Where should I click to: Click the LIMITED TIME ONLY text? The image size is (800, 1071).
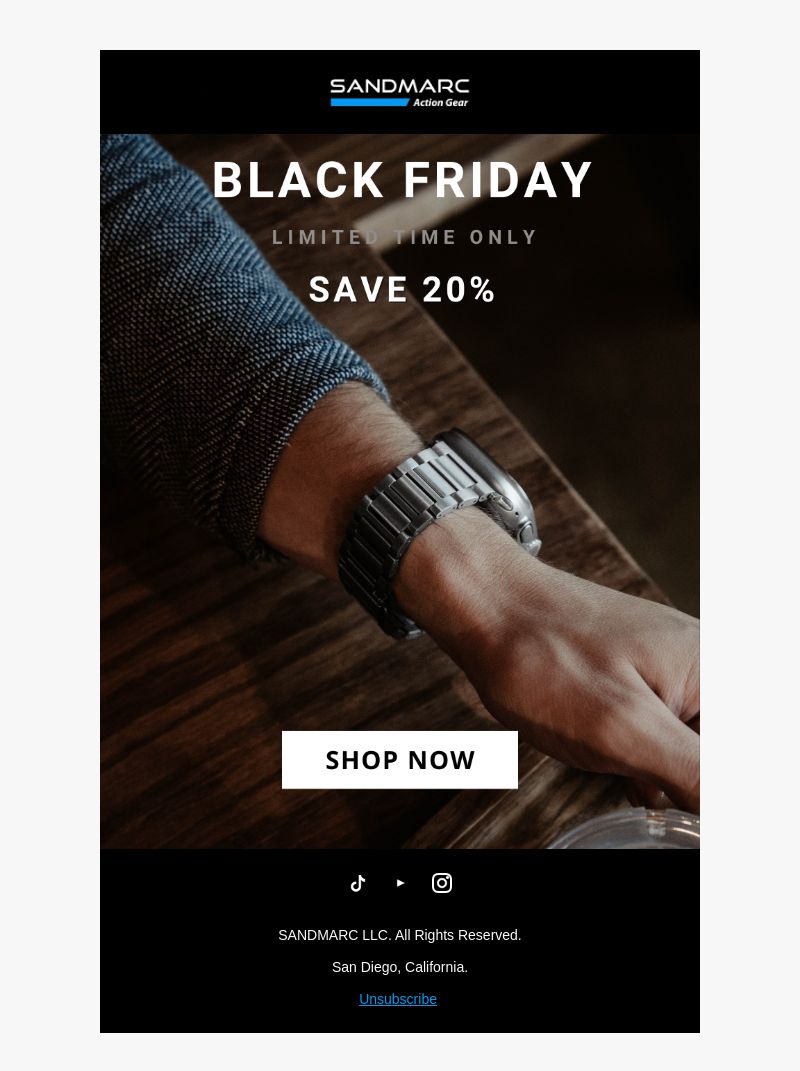coord(404,237)
